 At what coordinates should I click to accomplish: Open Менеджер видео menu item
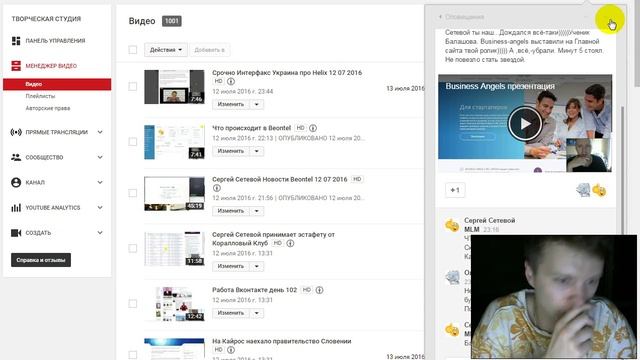click(x=51, y=66)
